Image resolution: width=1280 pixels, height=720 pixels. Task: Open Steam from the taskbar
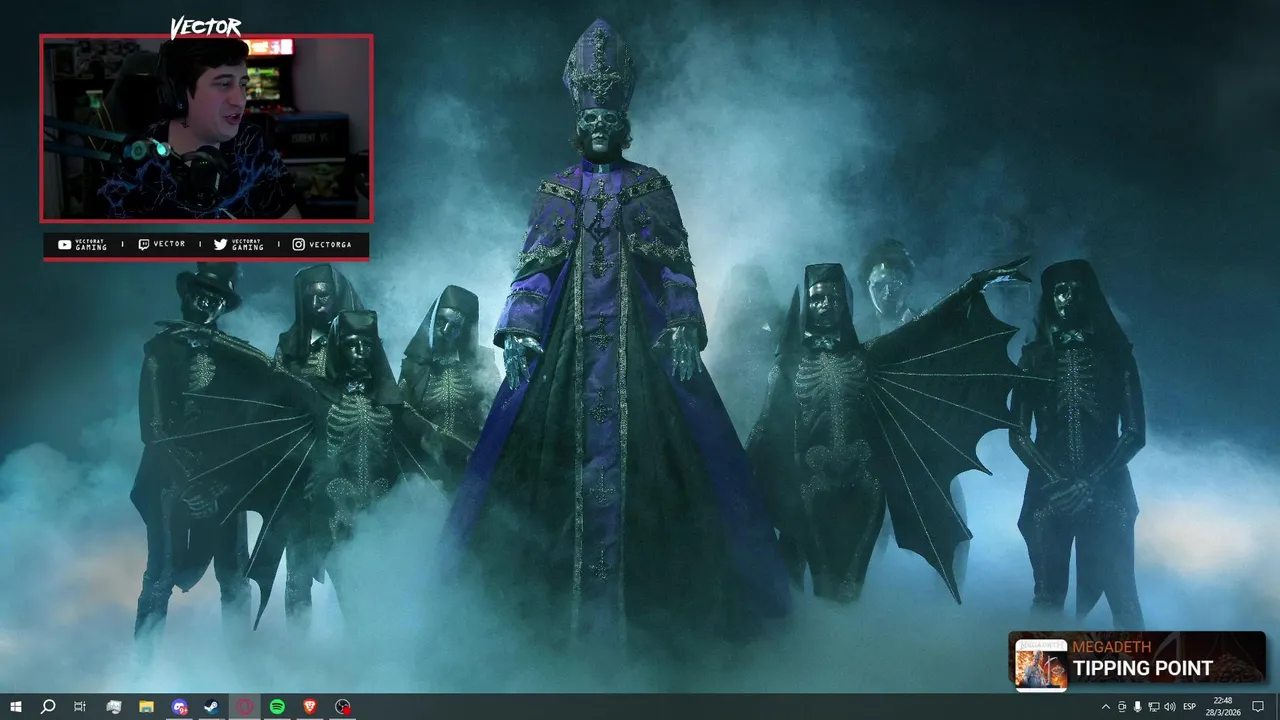pyautogui.click(x=212, y=707)
